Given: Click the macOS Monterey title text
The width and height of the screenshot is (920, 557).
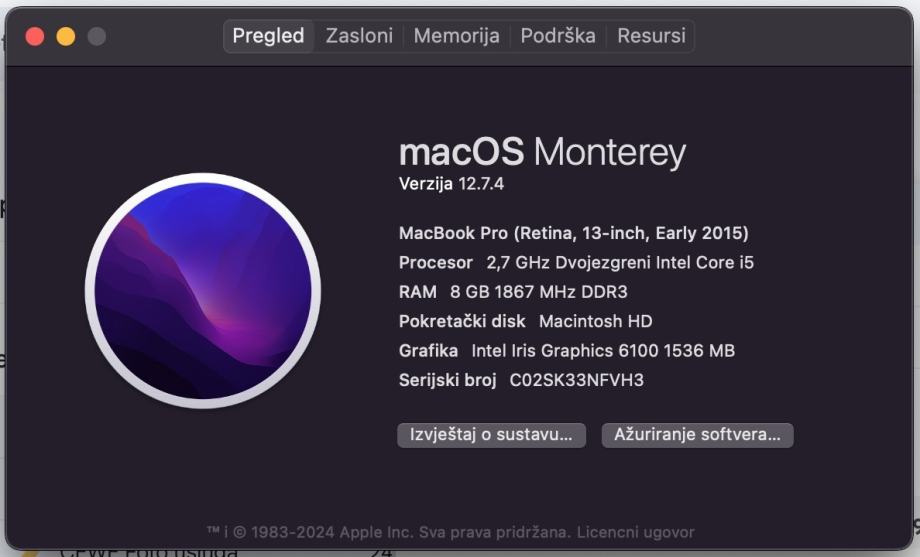Looking at the screenshot, I should [542, 153].
